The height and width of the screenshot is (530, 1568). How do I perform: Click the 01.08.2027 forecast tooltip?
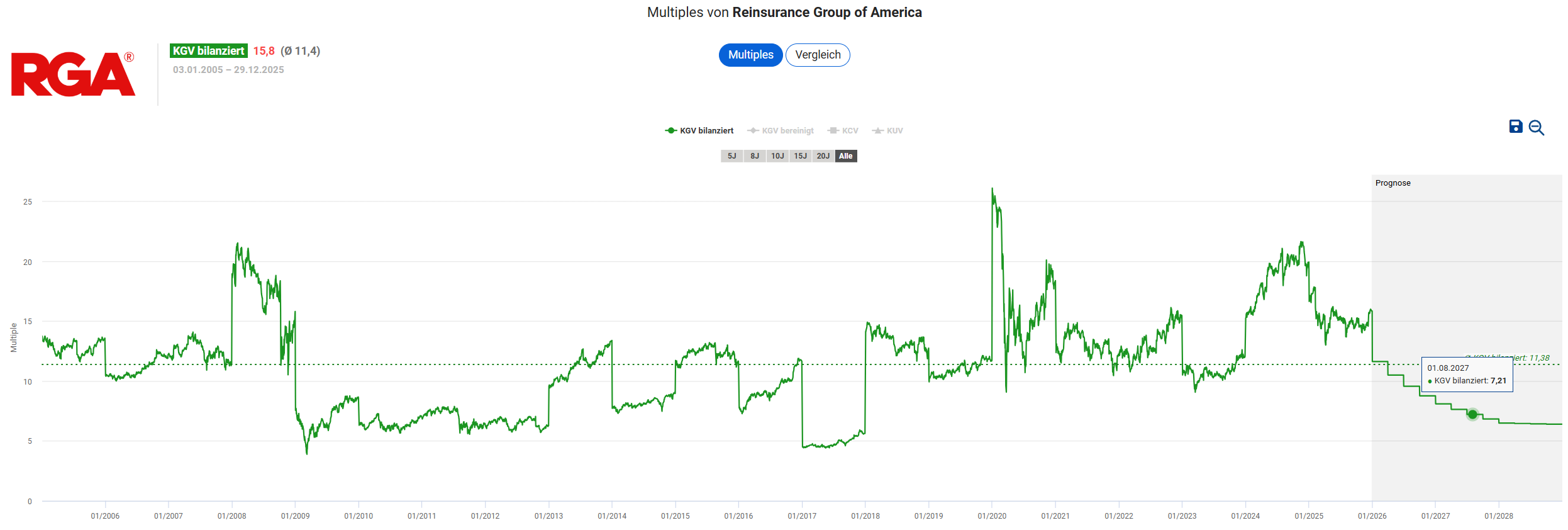point(1467,375)
